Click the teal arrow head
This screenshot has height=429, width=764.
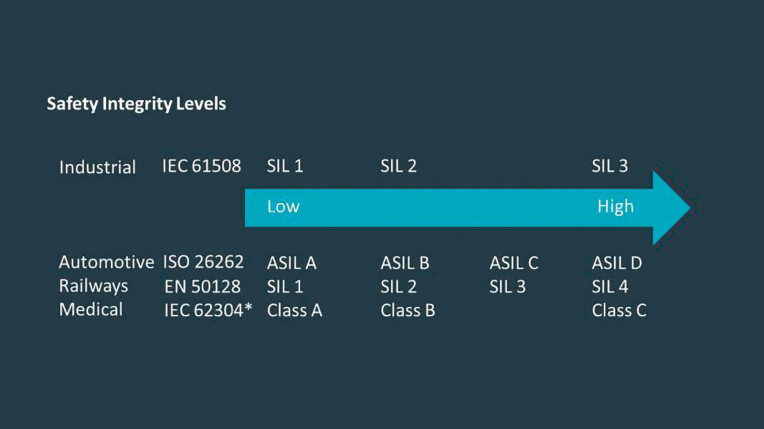point(671,208)
